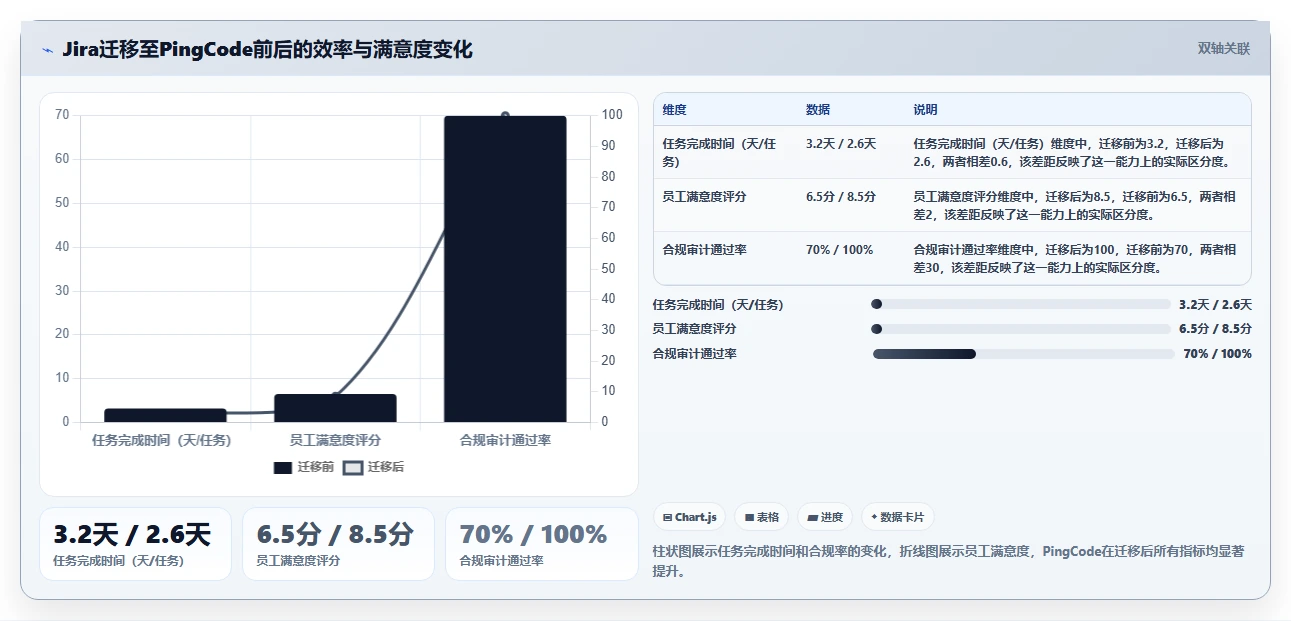Viewport: 1291px width, 621px height.
Task: Click the 70% / 100% table cell
Action: pos(839,250)
